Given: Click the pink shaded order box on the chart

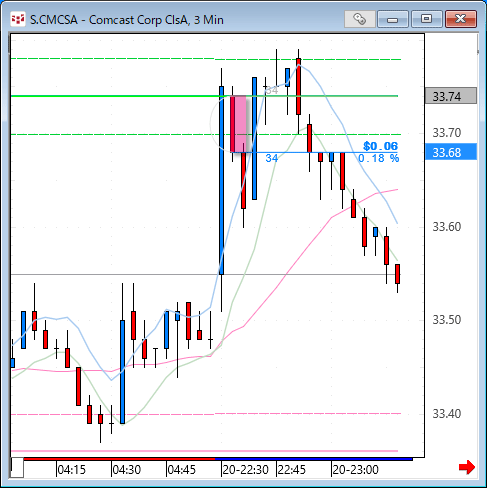Looking at the screenshot, I should point(239,124).
